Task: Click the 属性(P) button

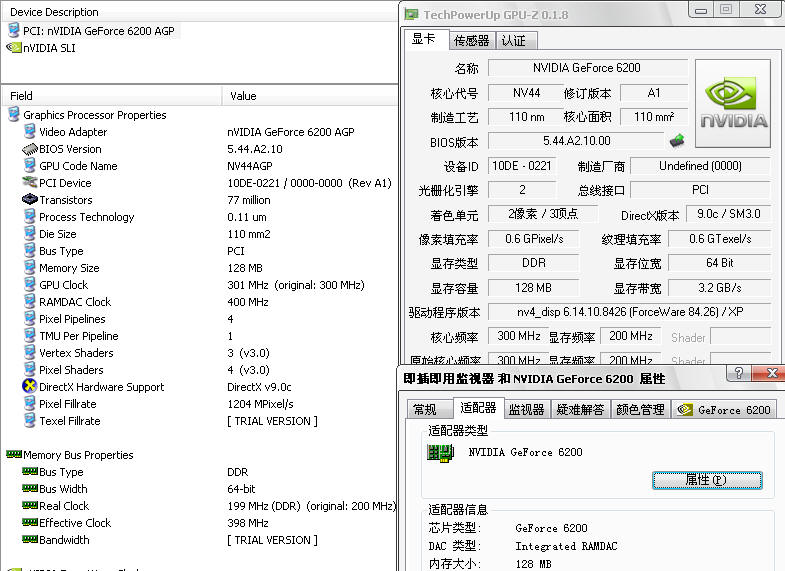Action: [707, 480]
